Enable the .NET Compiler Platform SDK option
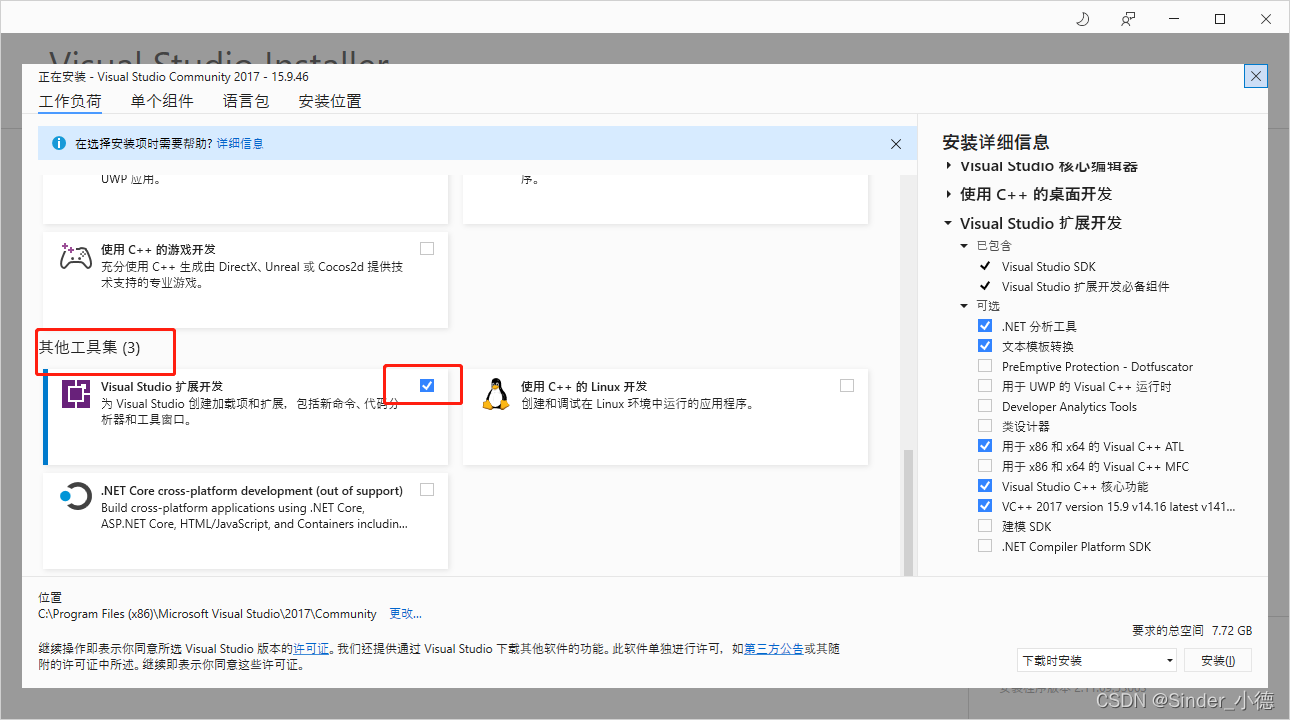The width and height of the screenshot is (1290, 720). point(985,546)
